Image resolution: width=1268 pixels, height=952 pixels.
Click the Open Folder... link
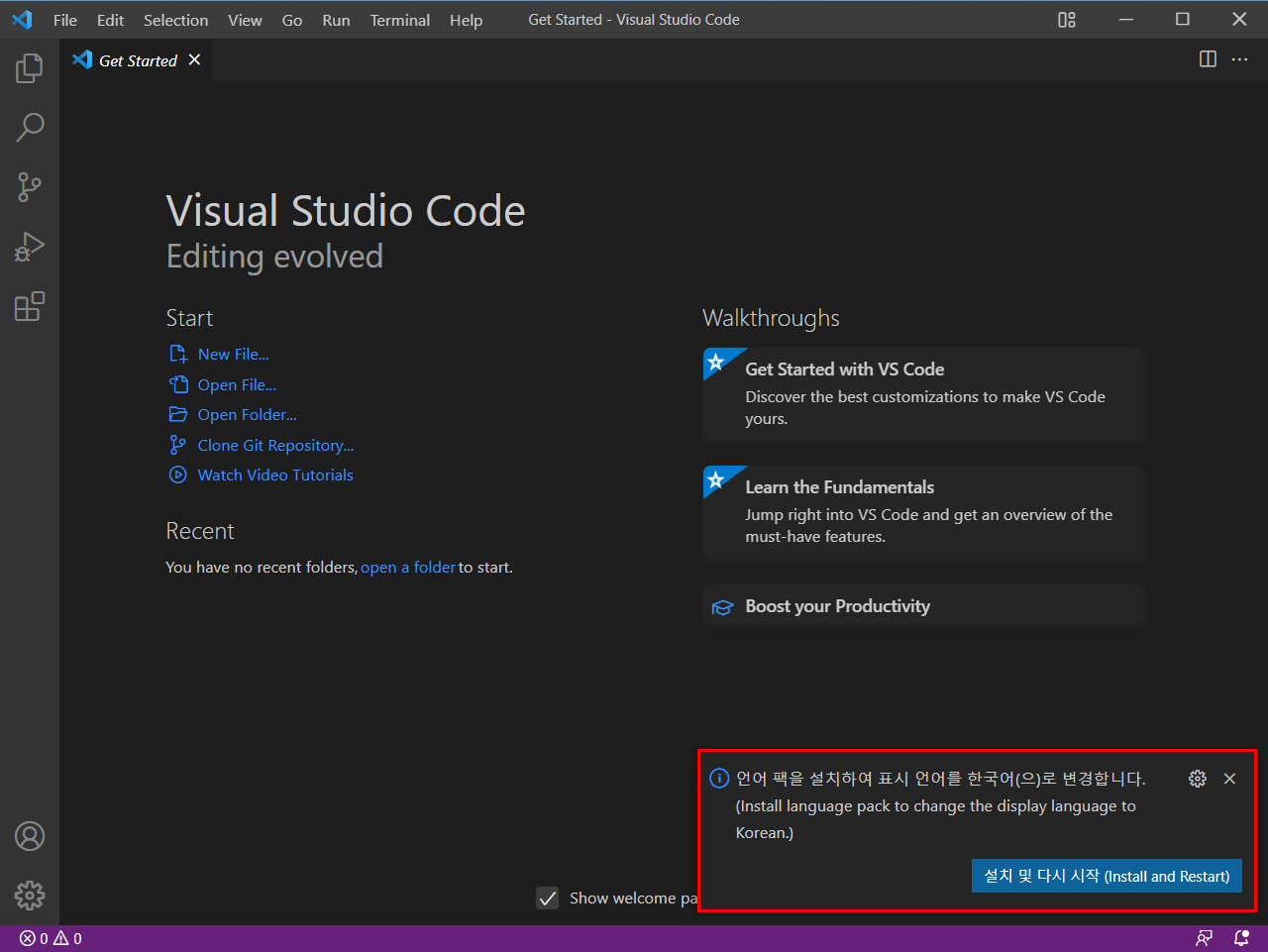click(x=247, y=415)
